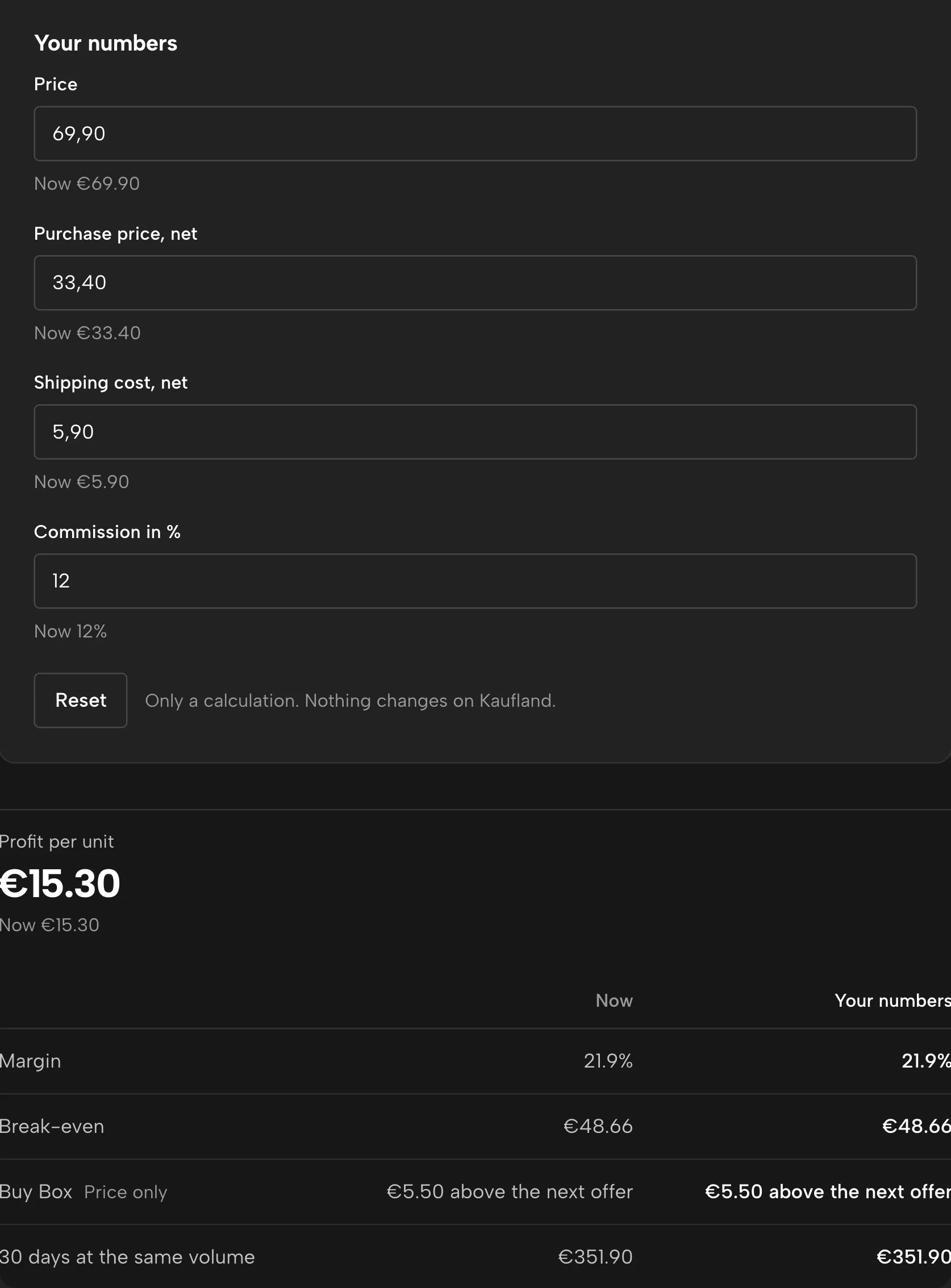
Task: Click Margin 21.9% in Now column
Action: 608,1061
